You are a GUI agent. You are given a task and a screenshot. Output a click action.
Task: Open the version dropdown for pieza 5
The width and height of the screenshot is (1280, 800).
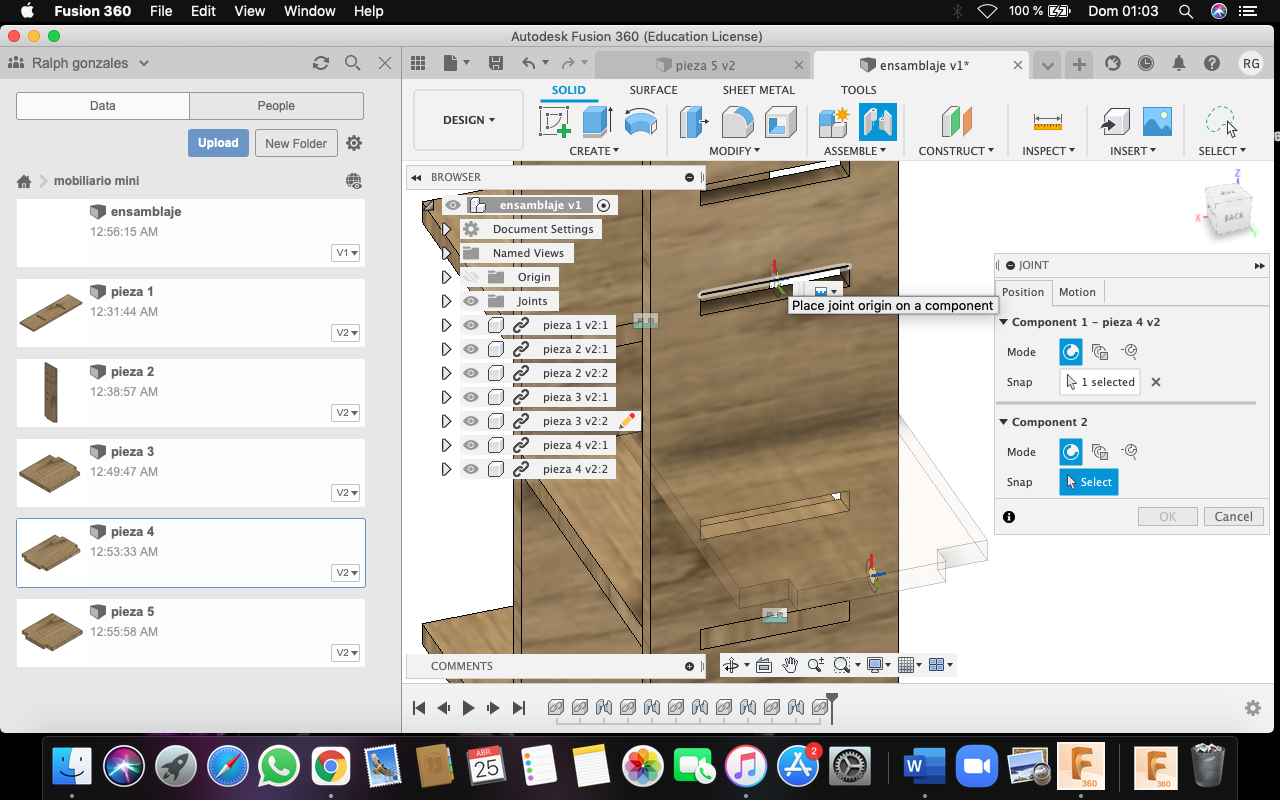(346, 653)
